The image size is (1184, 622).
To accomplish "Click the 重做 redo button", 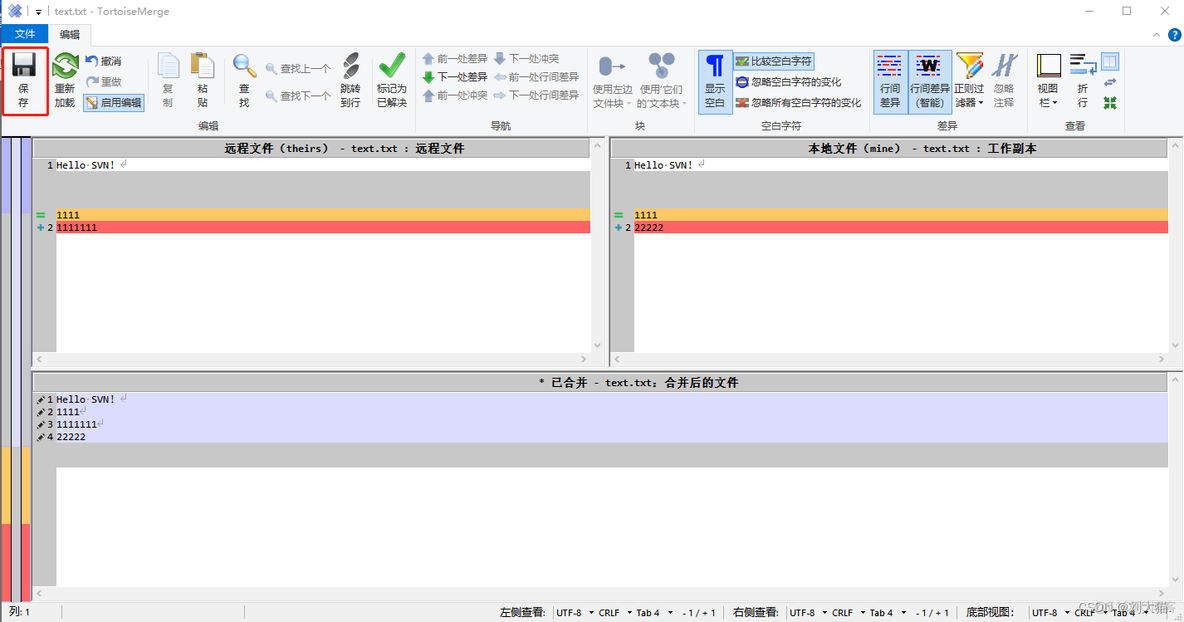I will (x=103, y=82).
